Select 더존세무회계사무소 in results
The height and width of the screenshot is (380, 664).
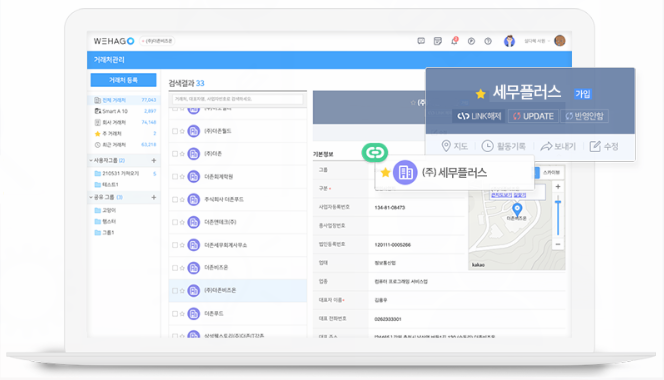[x=238, y=245]
